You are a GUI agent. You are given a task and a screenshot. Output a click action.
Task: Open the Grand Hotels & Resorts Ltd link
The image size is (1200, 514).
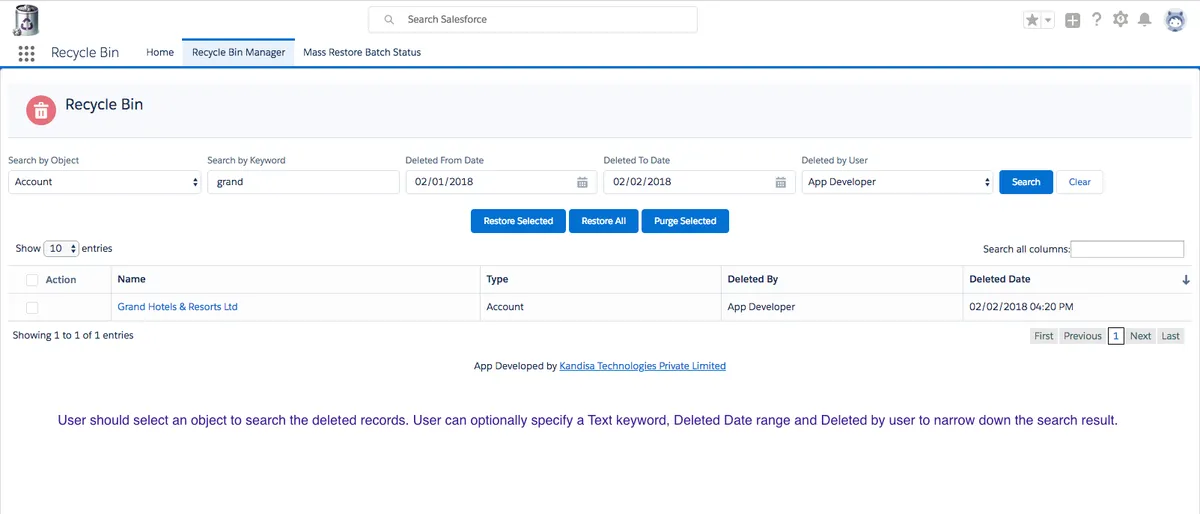point(178,307)
